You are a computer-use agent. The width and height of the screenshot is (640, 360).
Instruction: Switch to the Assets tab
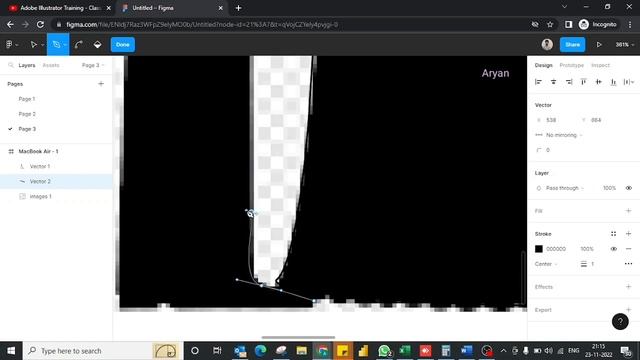(x=51, y=65)
